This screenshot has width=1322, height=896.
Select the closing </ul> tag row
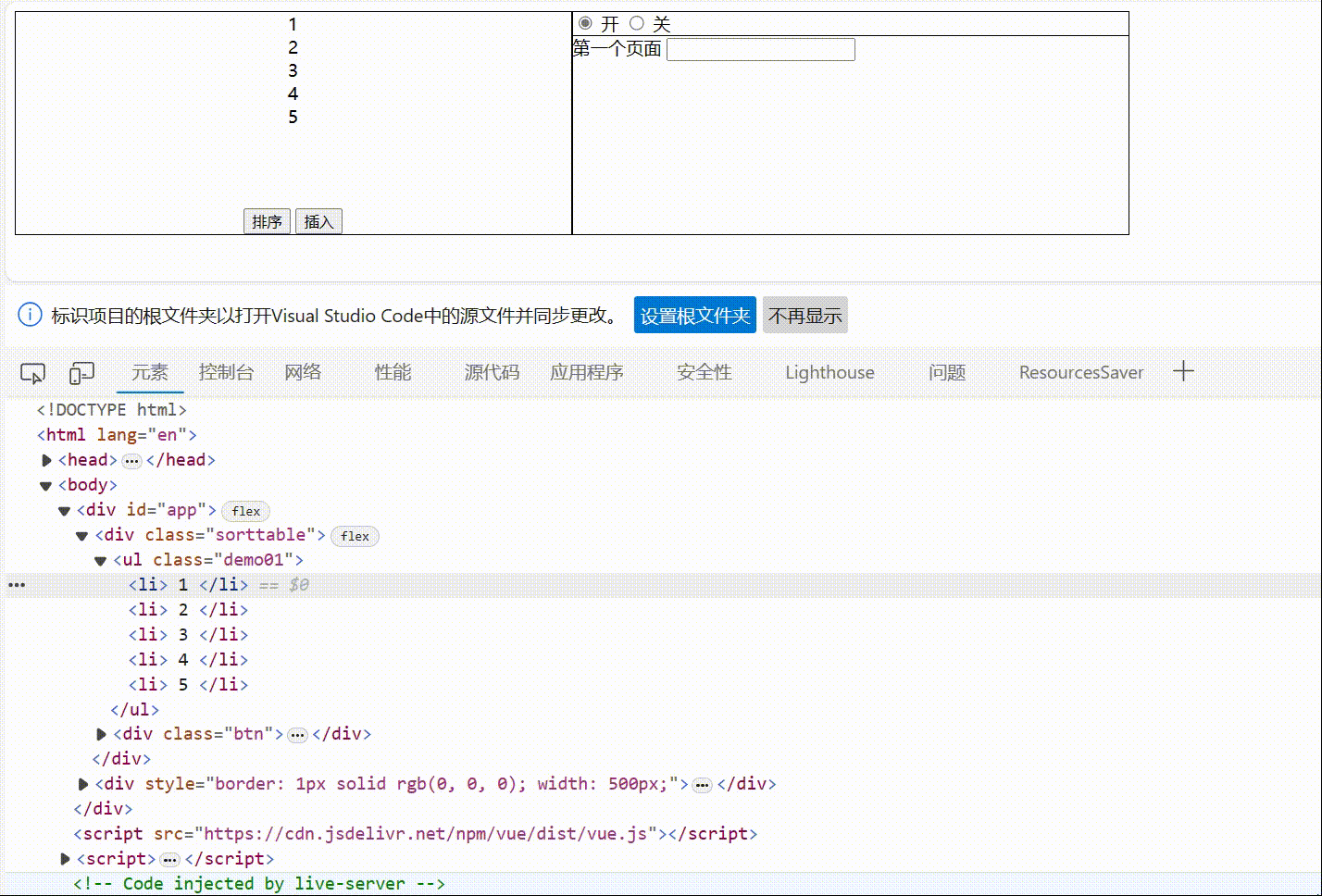click(134, 710)
